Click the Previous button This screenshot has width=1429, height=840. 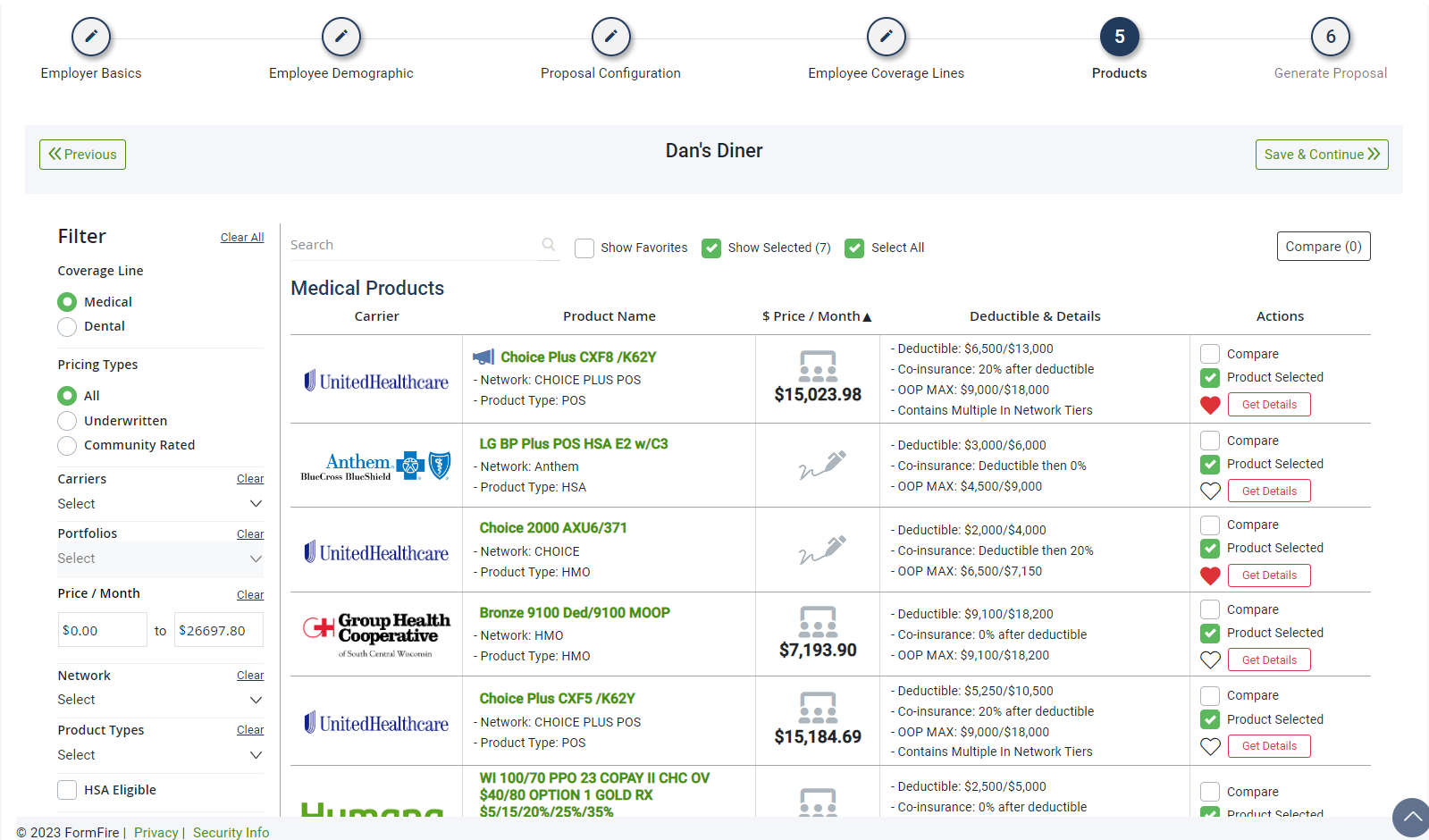tap(82, 155)
